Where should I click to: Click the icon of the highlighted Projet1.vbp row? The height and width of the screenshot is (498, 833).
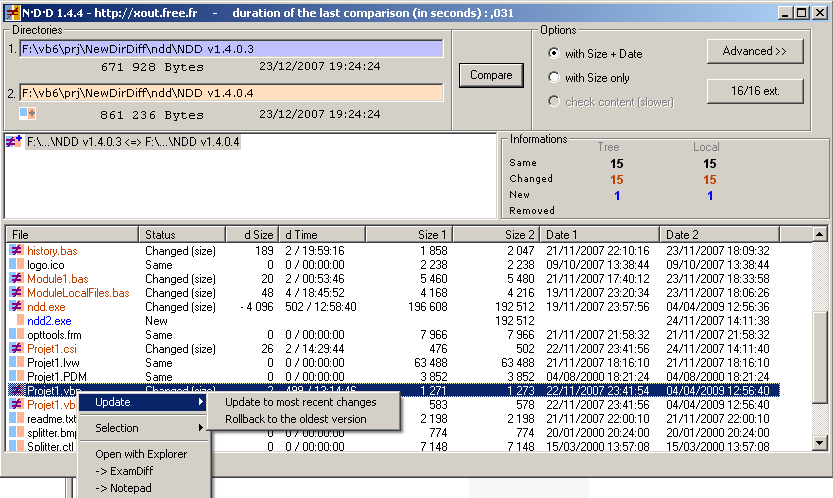tap(16, 390)
